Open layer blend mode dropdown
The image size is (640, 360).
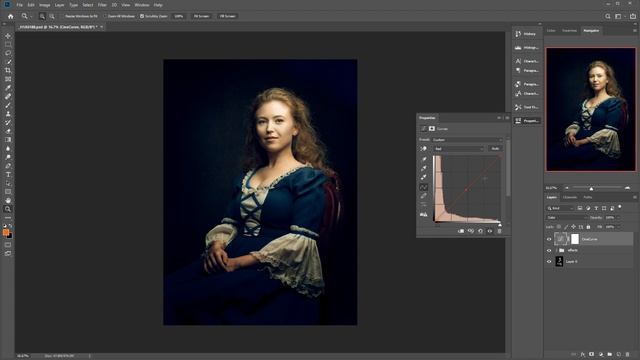point(566,218)
